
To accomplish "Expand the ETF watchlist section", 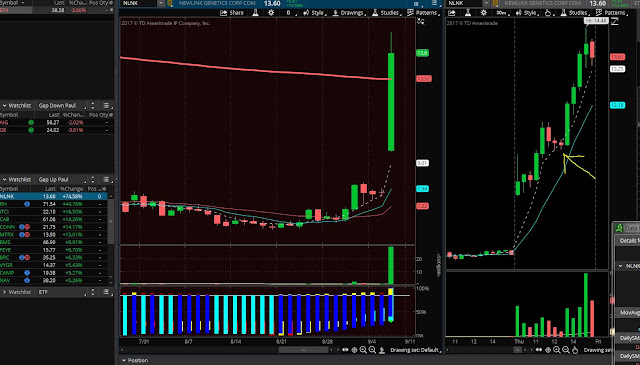I will click(x=4, y=292).
